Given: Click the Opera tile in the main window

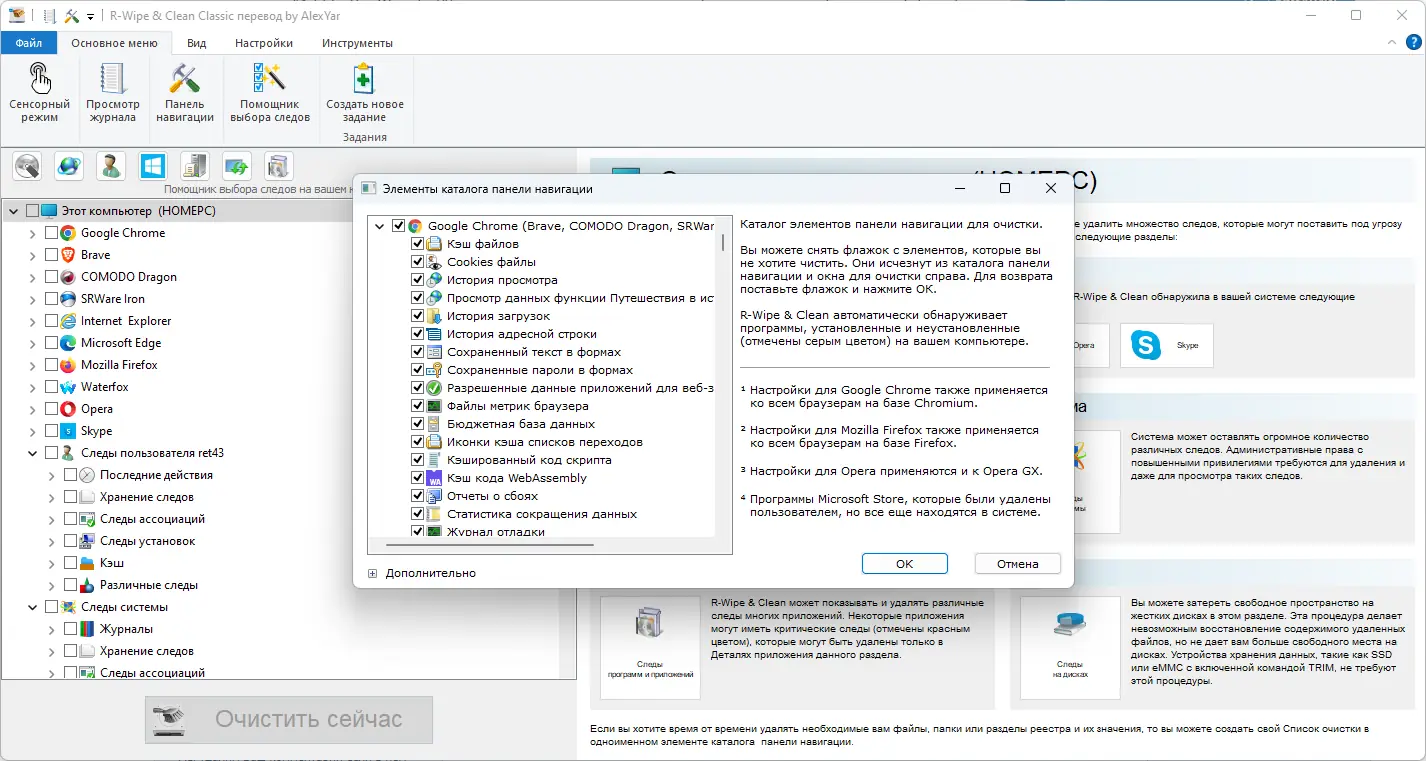Looking at the screenshot, I should pyautogui.click(x=1085, y=345).
